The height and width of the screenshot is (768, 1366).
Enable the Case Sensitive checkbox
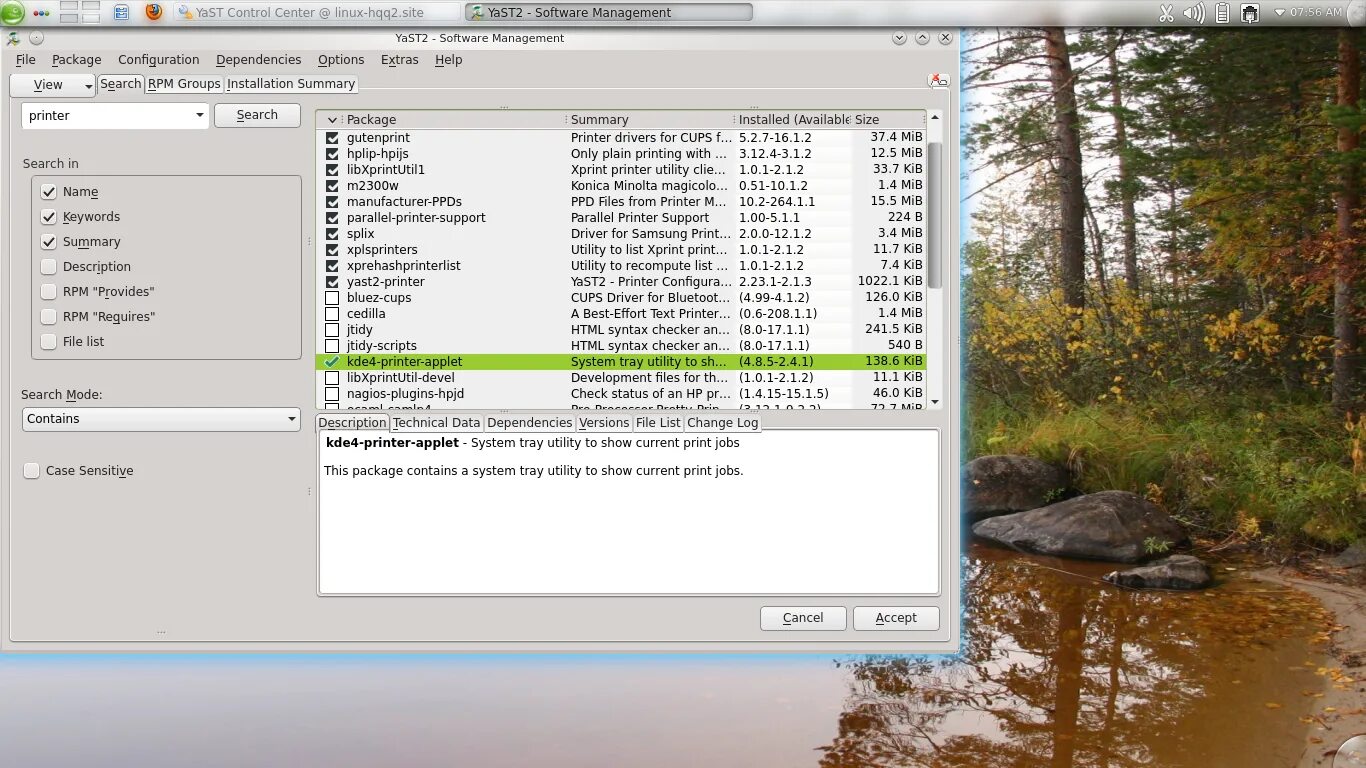[x=32, y=471]
